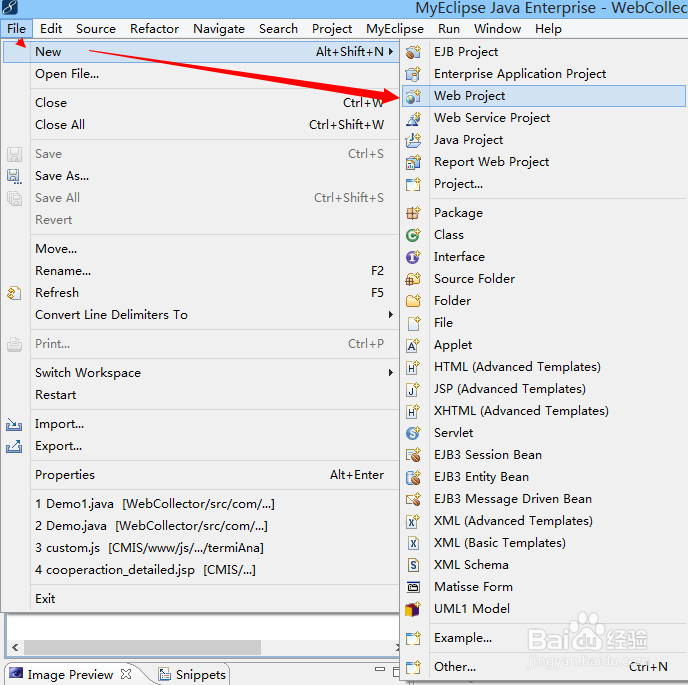Click the Export icon in File menu

point(14,446)
